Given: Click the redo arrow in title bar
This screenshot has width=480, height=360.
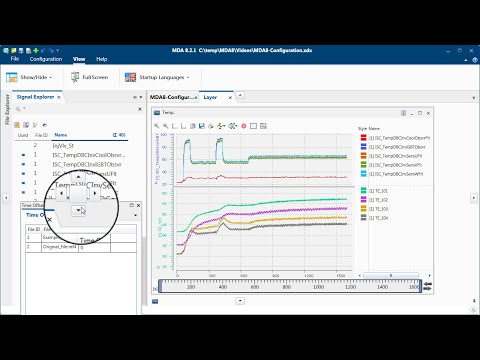Looking at the screenshot, I should (51, 51).
